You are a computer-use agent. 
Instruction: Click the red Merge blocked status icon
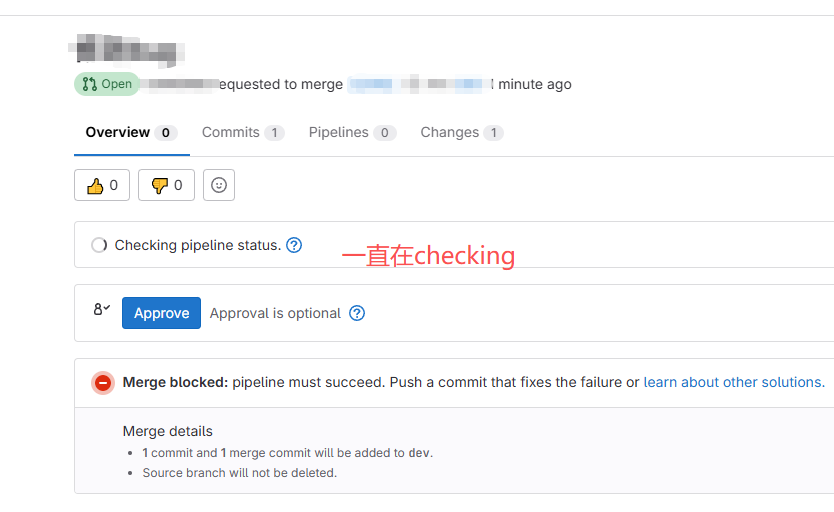(103, 383)
